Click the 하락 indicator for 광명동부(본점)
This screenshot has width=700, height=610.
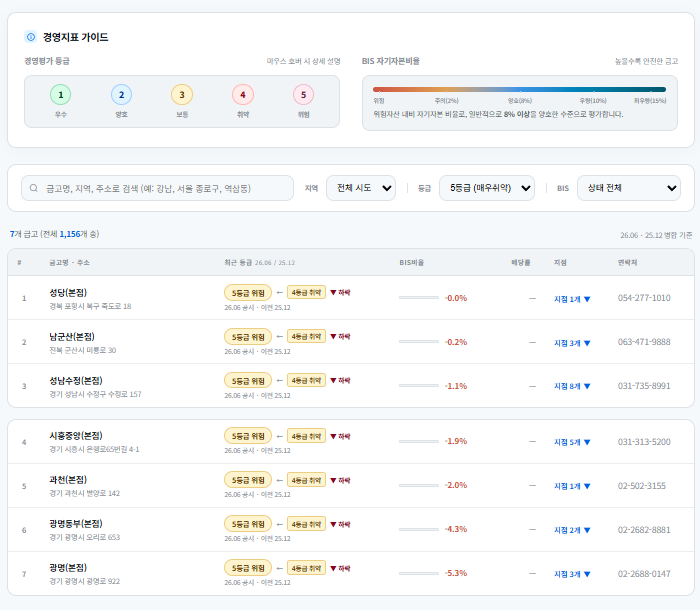tap(340, 524)
